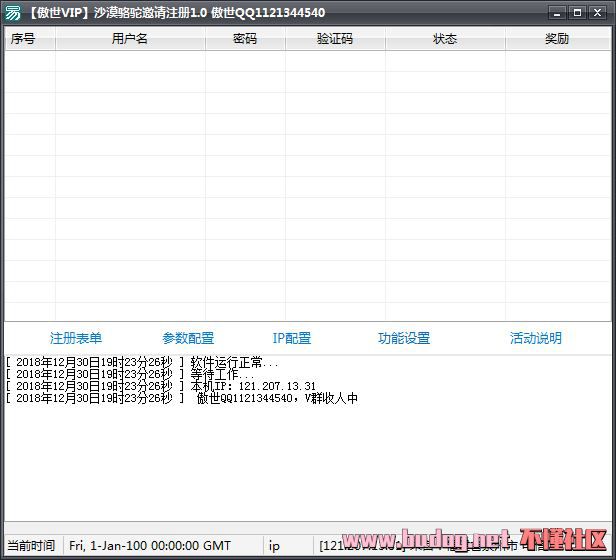
Task: Click the 用户名 column header
Action: 130,39
